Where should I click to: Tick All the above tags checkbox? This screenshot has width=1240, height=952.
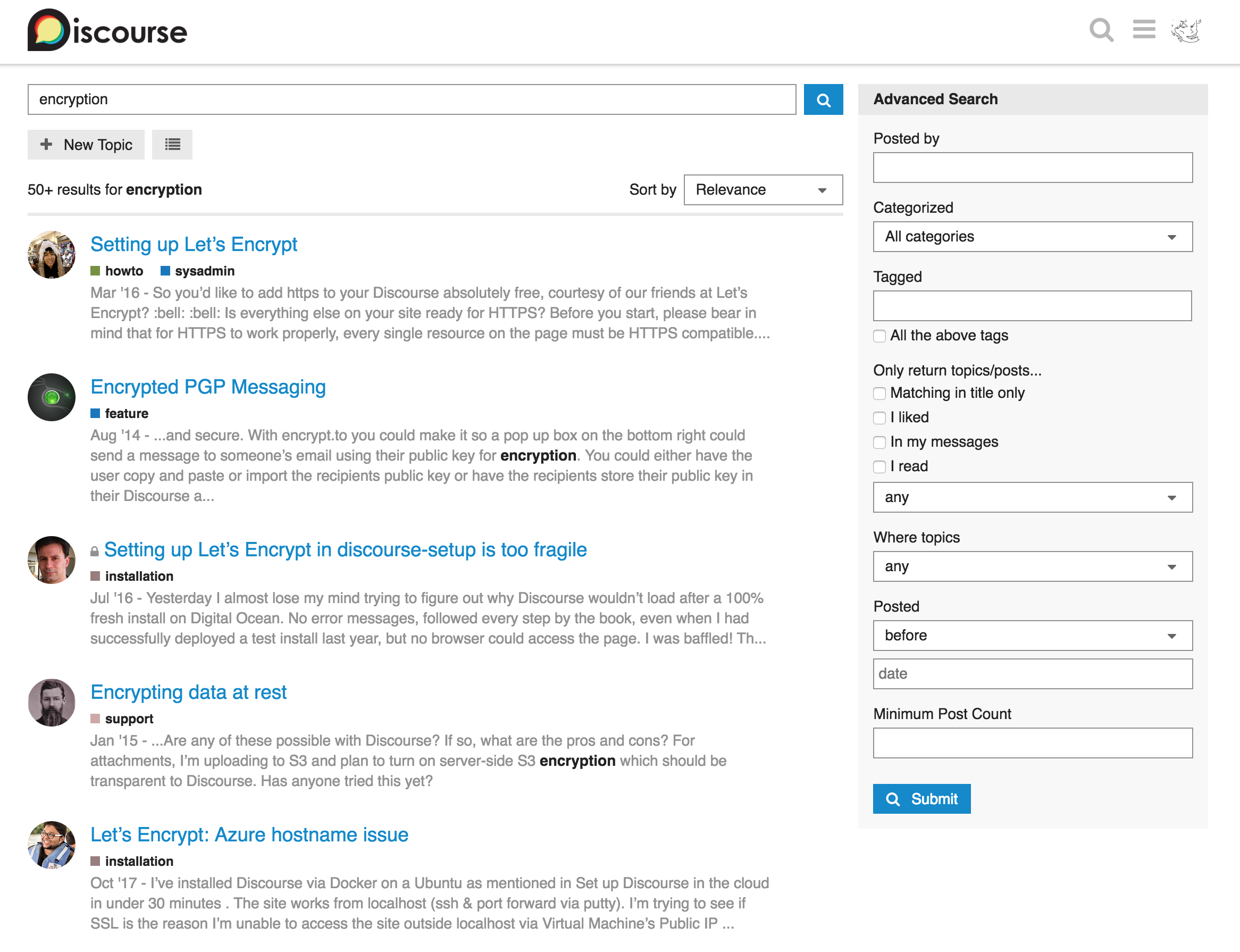point(879,336)
